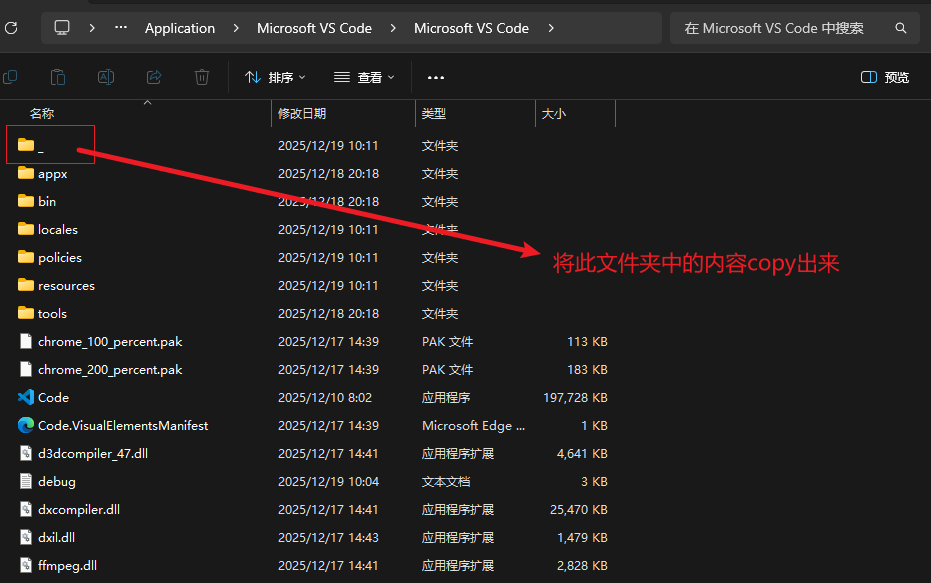This screenshot has height=583, width=931.
Task: Click the Copy toolbar icon
Action: (10, 77)
